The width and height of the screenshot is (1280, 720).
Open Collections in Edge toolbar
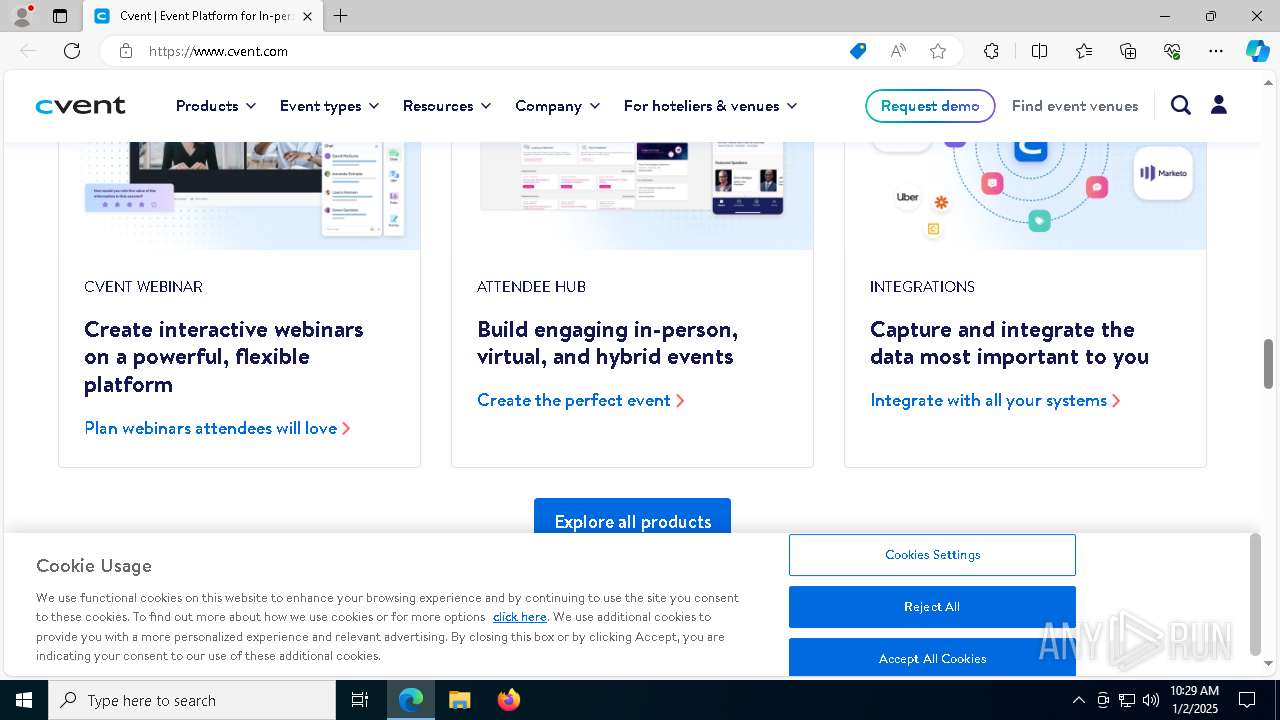(1128, 51)
